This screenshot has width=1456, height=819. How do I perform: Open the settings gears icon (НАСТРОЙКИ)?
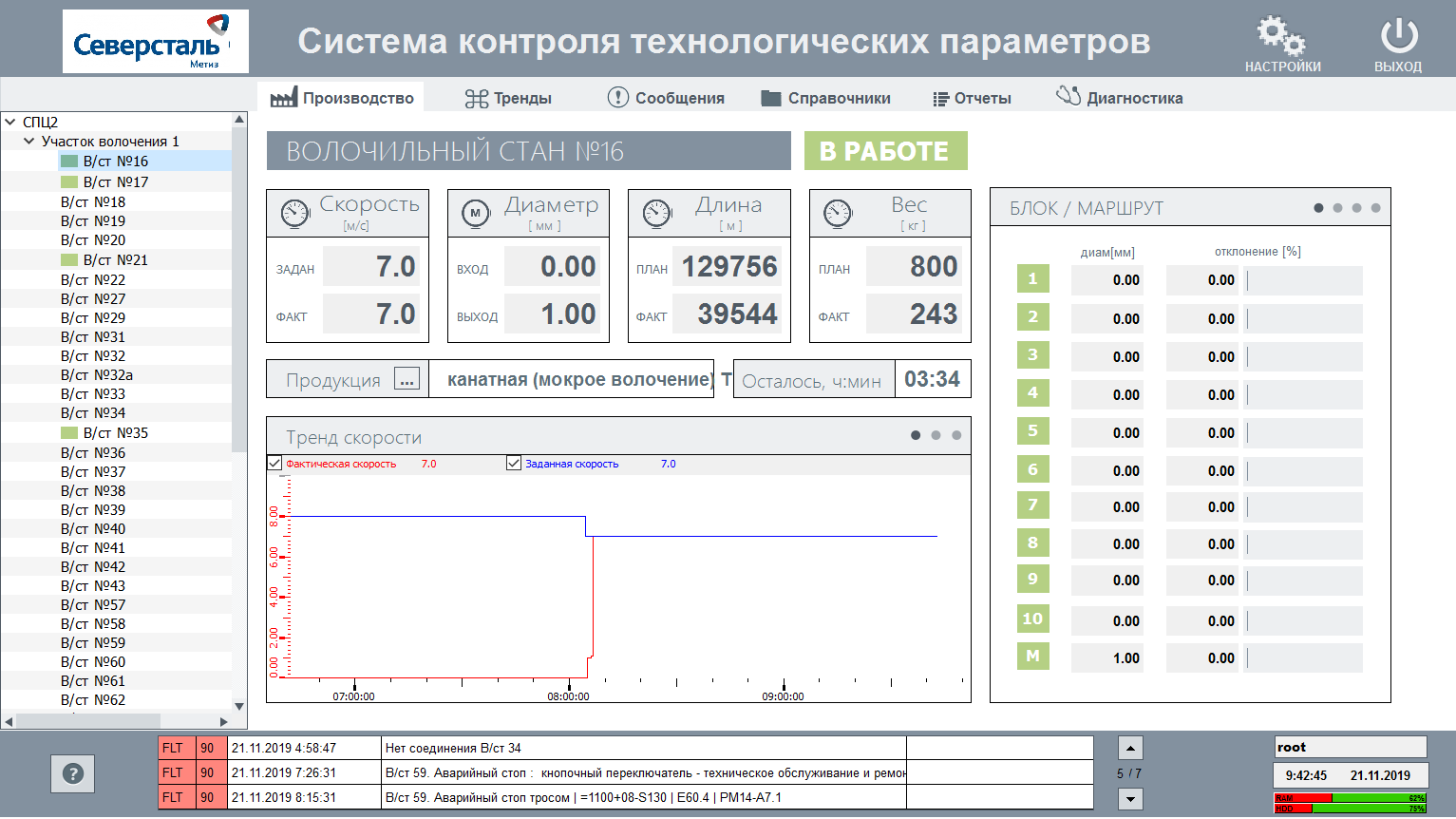(1281, 37)
